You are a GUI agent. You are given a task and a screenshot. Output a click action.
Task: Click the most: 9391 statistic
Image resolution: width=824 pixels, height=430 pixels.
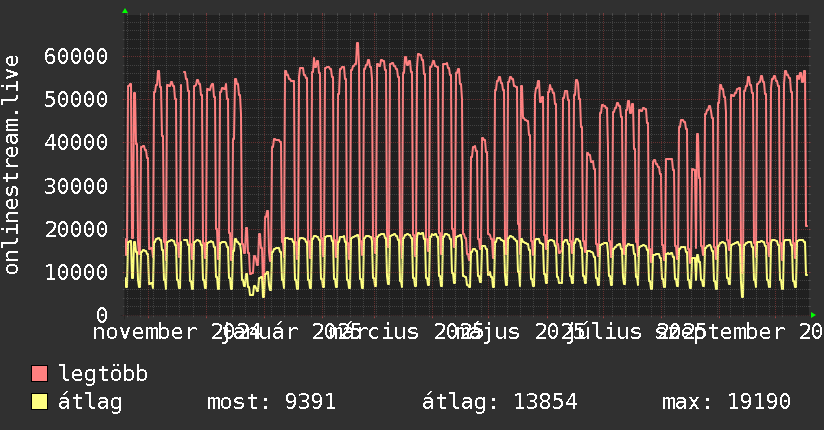pyautogui.click(x=271, y=403)
